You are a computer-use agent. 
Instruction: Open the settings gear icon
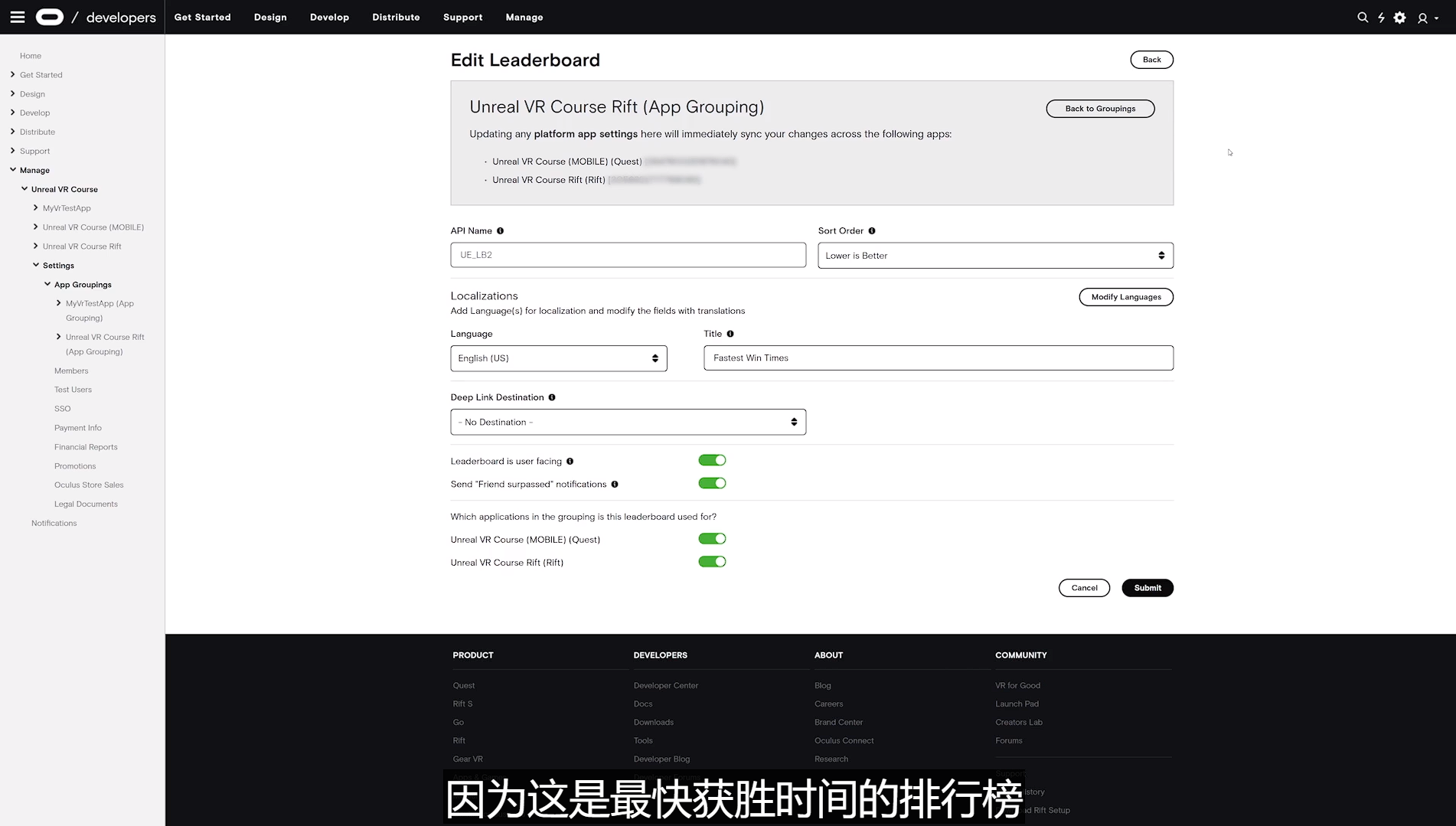point(1400,17)
